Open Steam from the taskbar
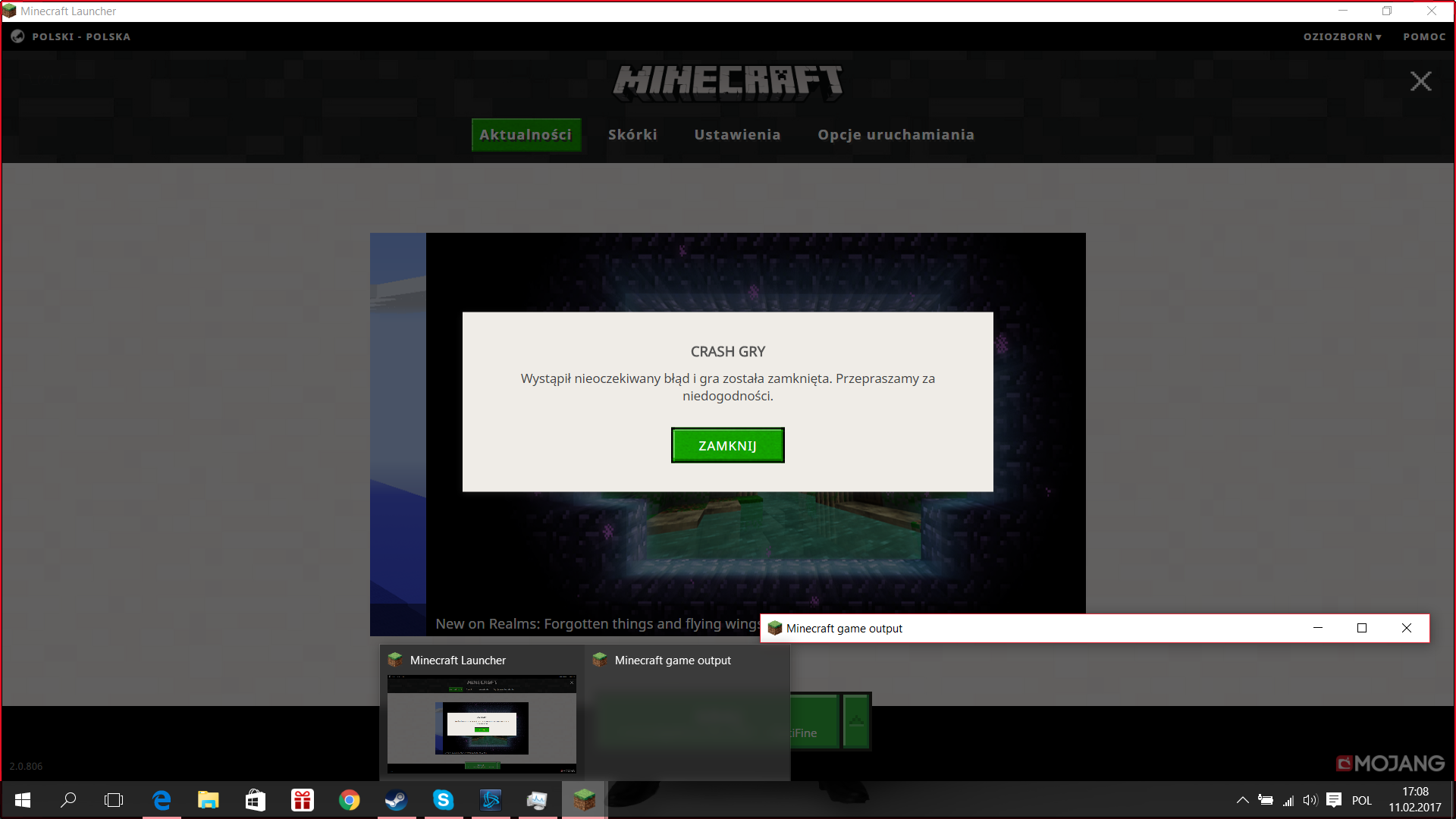The height and width of the screenshot is (819, 1456). (396, 800)
